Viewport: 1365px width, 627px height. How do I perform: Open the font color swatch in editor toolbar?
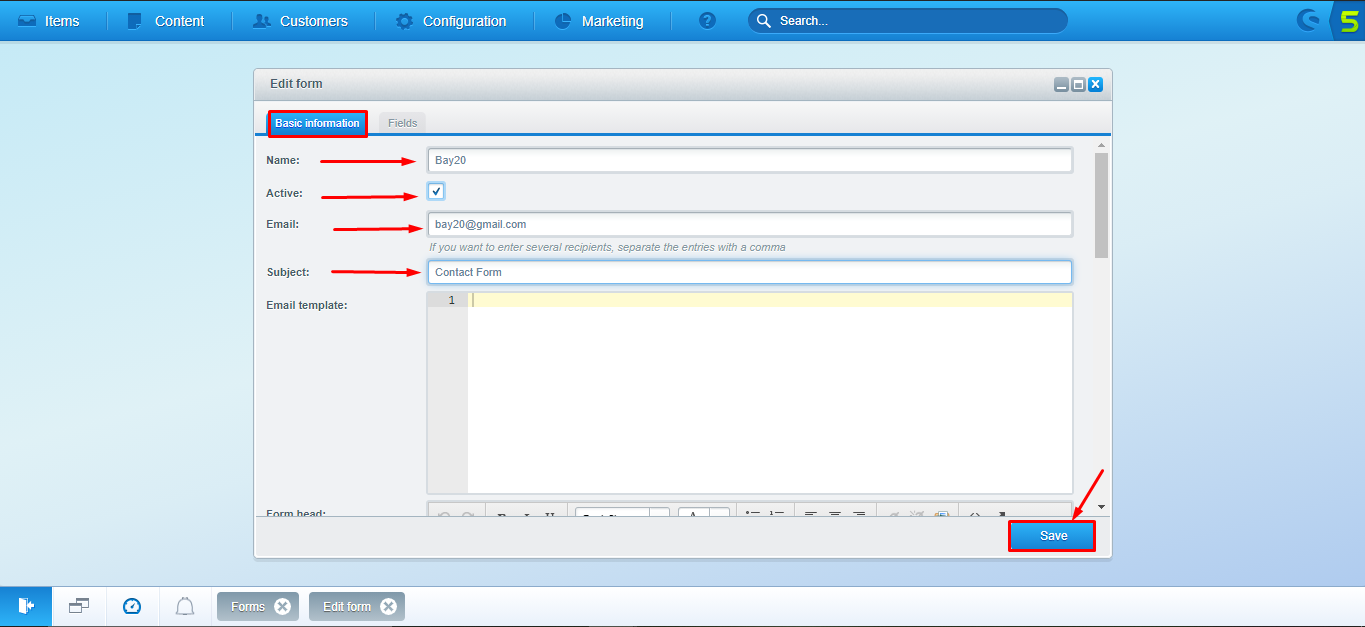[692, 513]
